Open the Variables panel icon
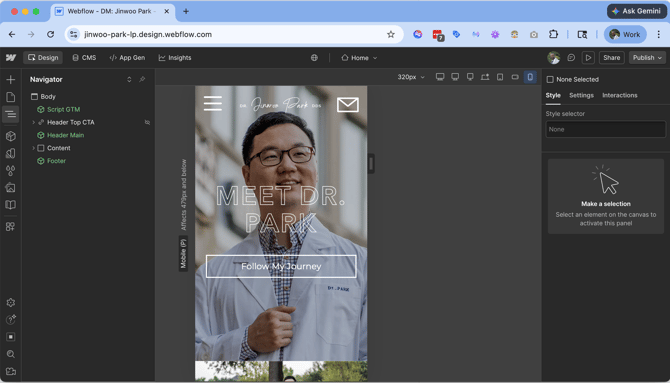 pyautogui.click(x=11, y=153)
